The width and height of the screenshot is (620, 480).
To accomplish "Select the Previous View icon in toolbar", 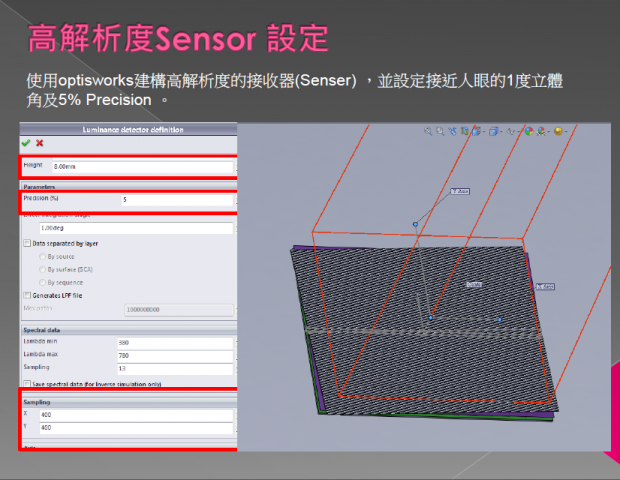I will pos(453,130).
